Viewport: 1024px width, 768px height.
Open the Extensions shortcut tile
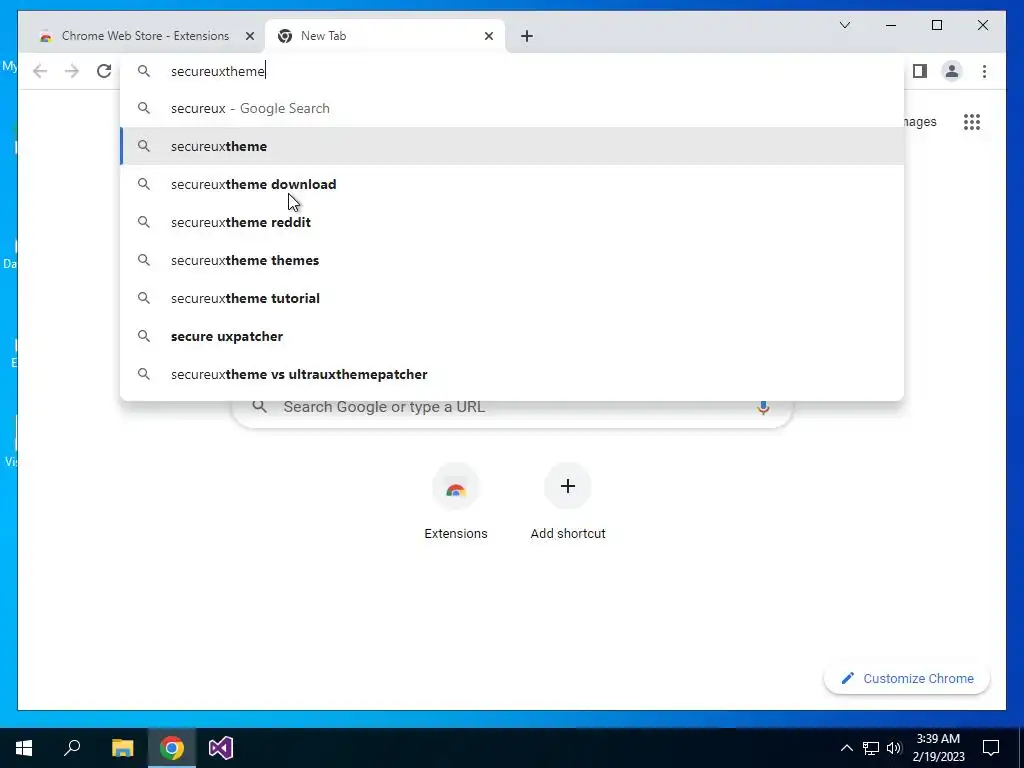[456, 502]
